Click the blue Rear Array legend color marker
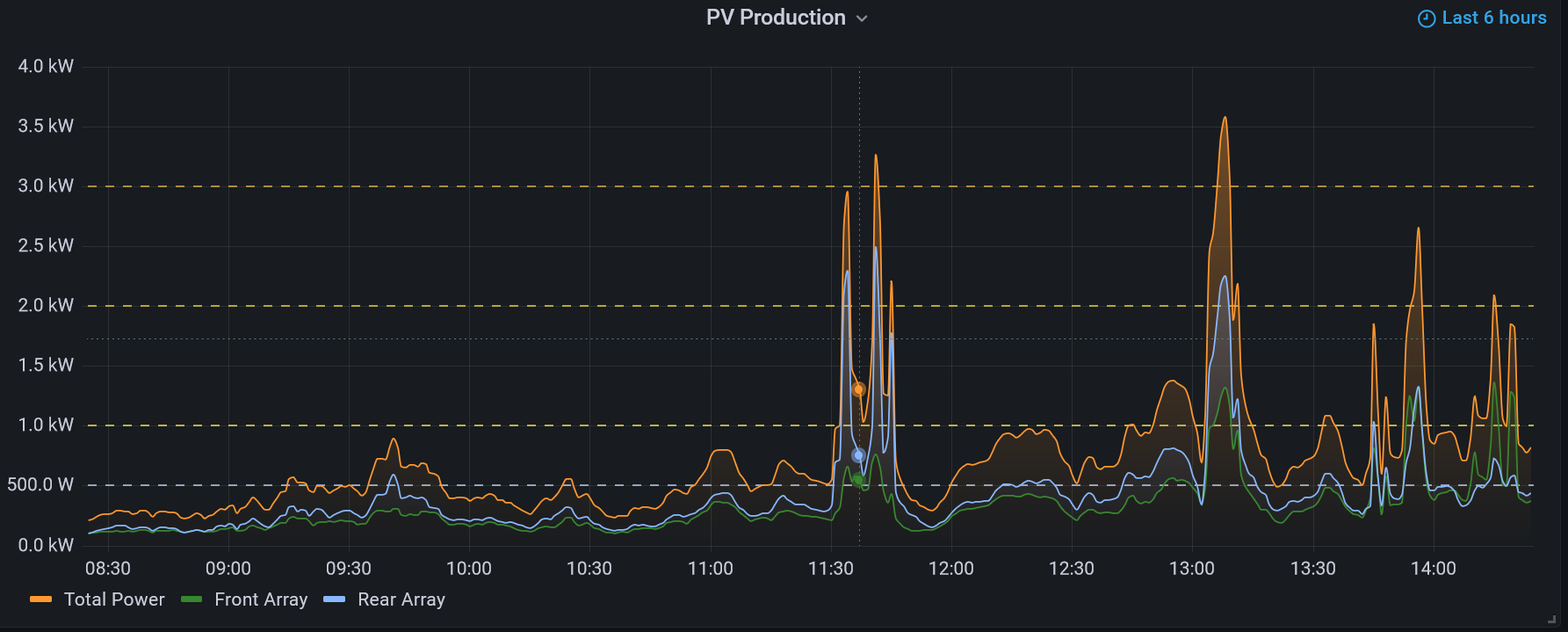 pos(335,599)
